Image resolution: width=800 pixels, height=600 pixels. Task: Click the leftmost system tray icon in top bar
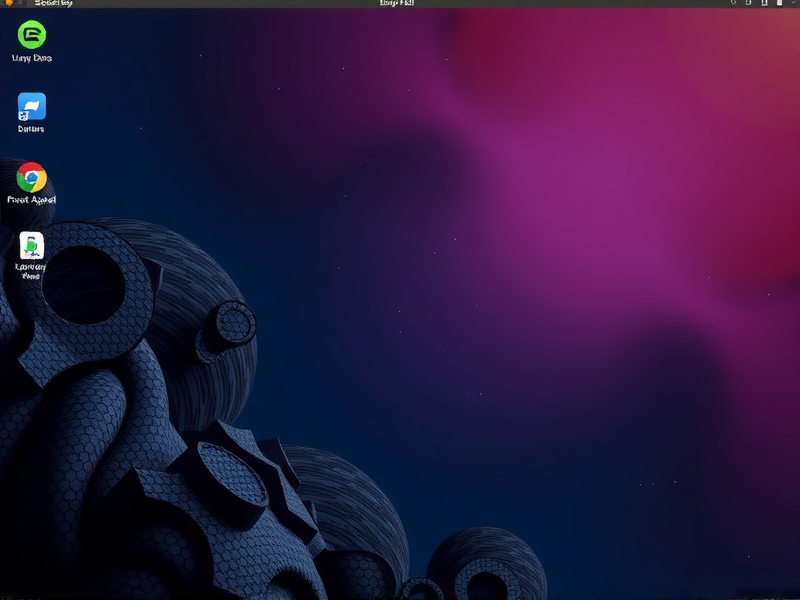click(x=733, y=4)
